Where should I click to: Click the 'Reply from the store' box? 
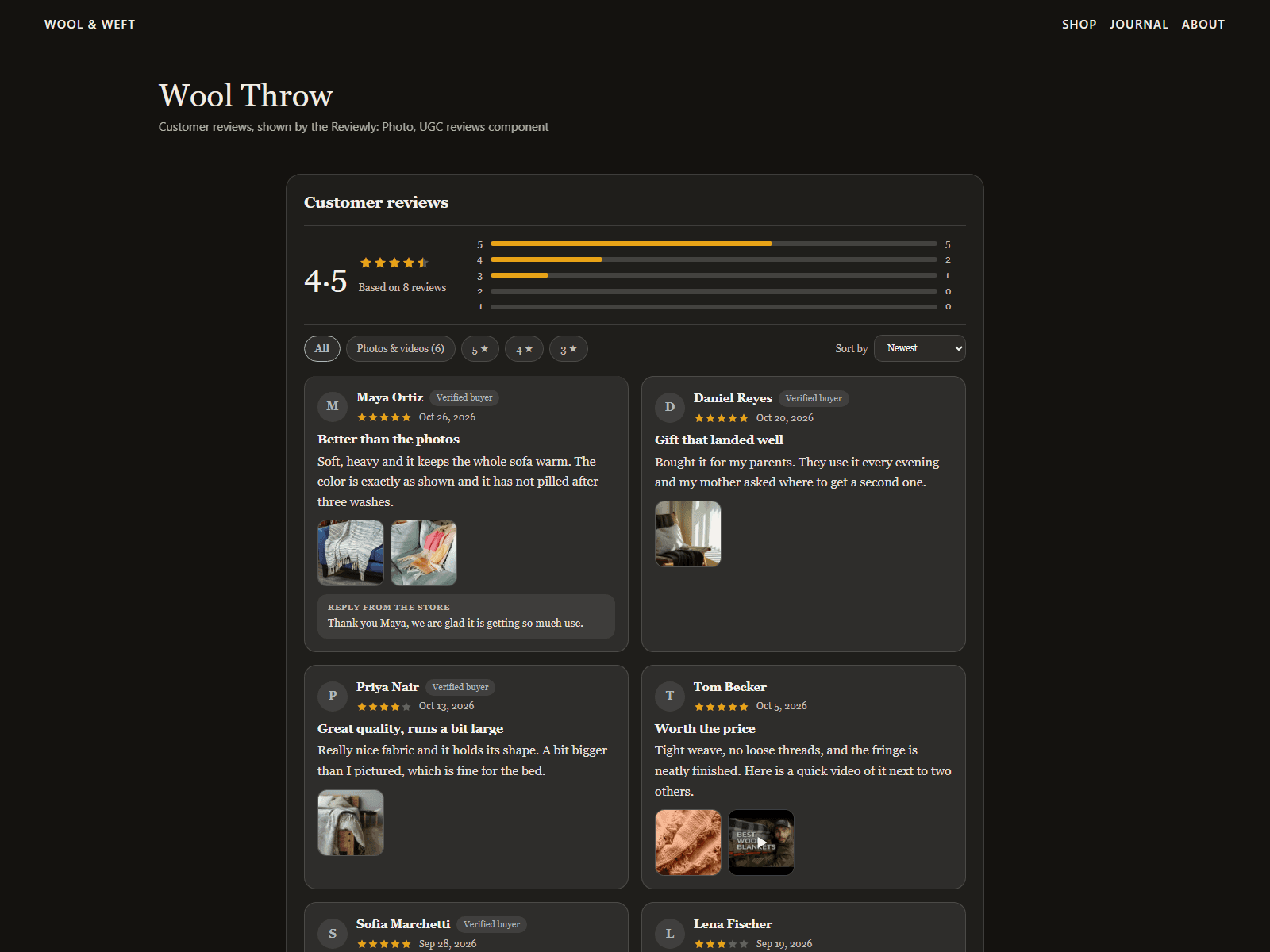[x=466, y=616]
